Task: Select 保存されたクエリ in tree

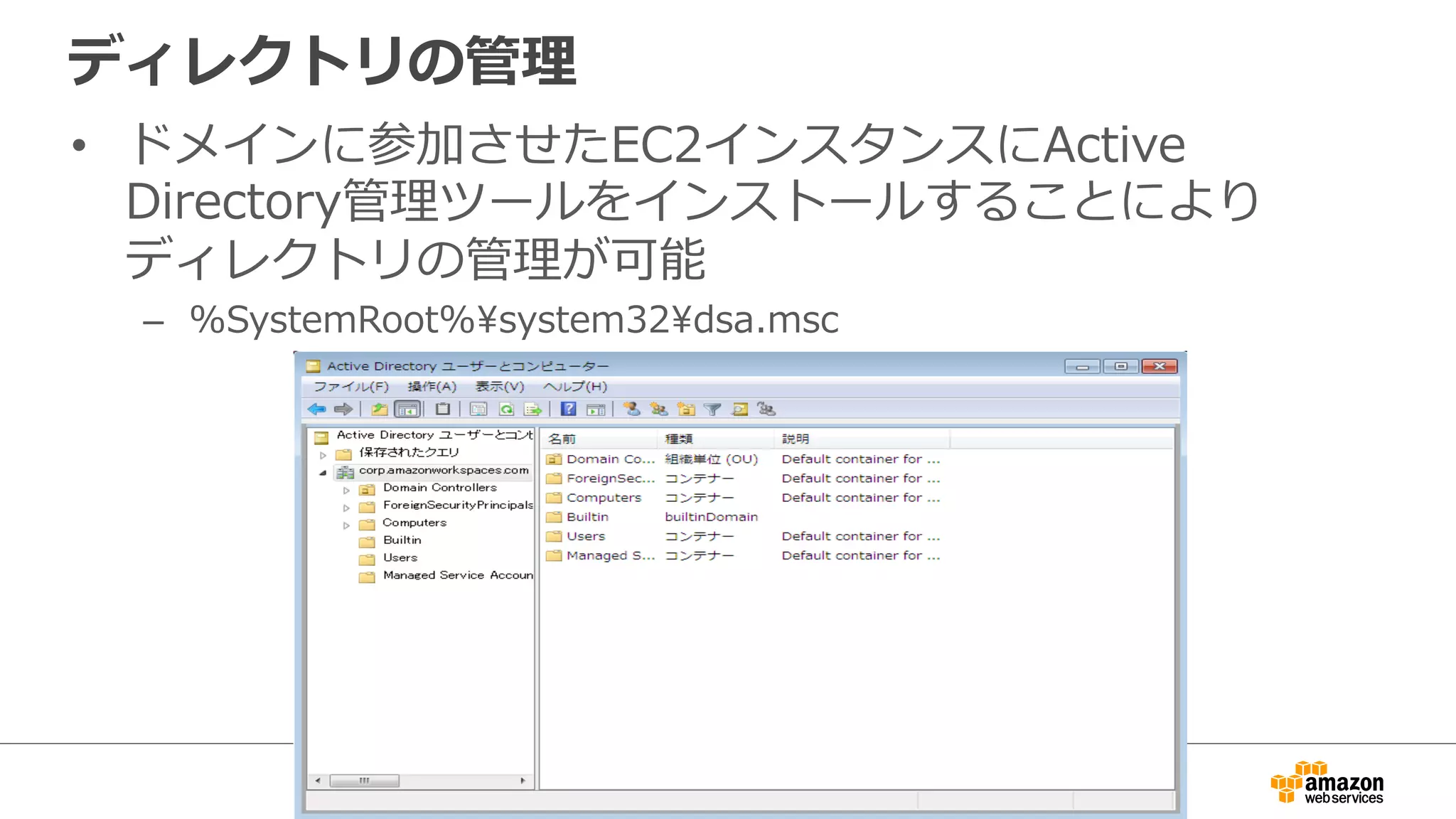Action: pos(409,453)
